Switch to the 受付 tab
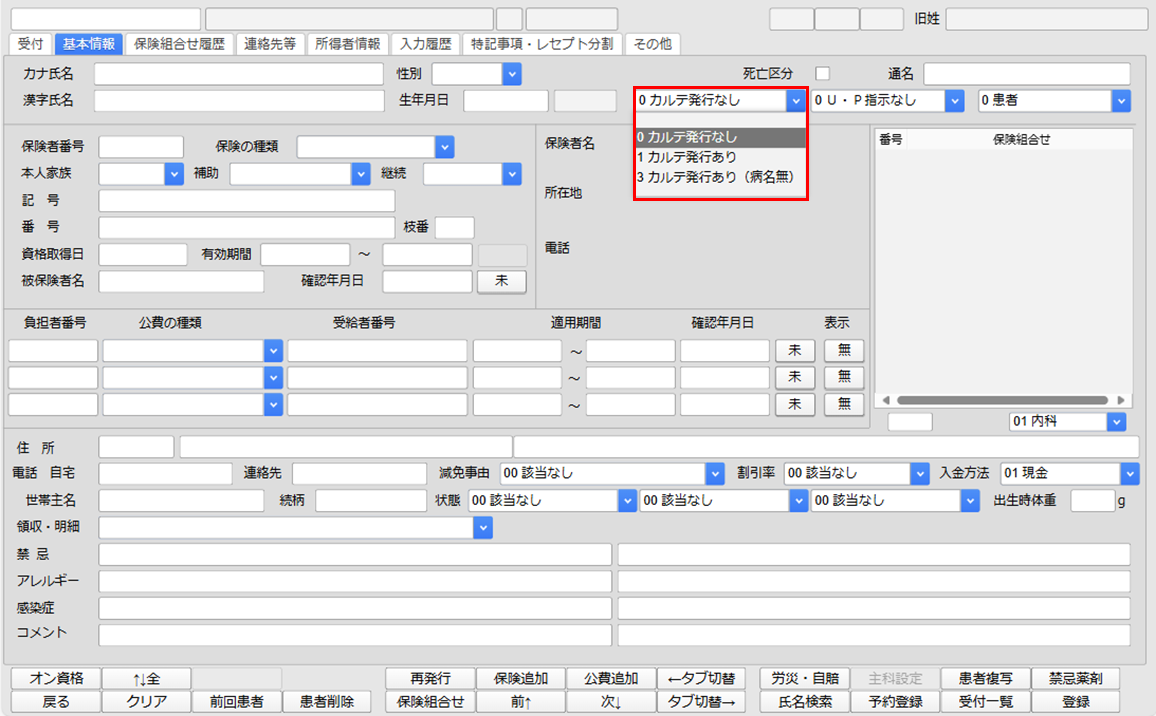 (32, 44)
